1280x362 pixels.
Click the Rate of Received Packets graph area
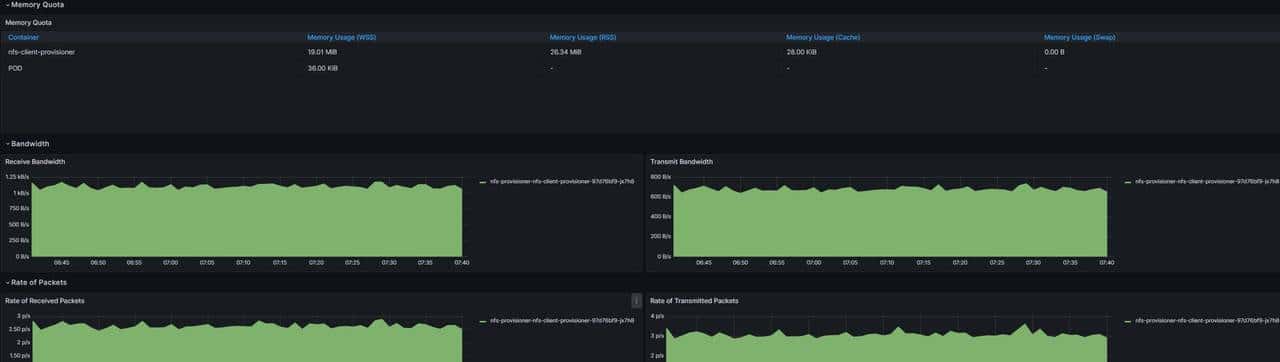pyautogui.click(x=248, y=342)
